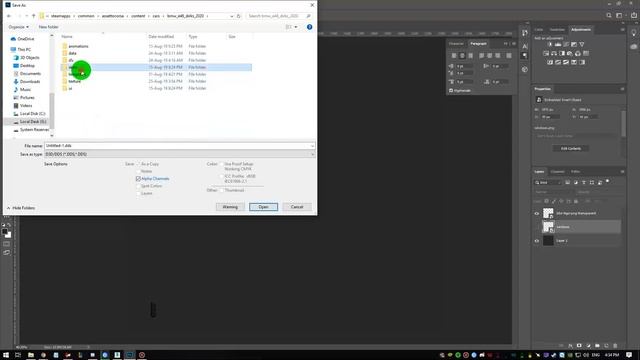Delete layer with trash icon

point(615,346)
